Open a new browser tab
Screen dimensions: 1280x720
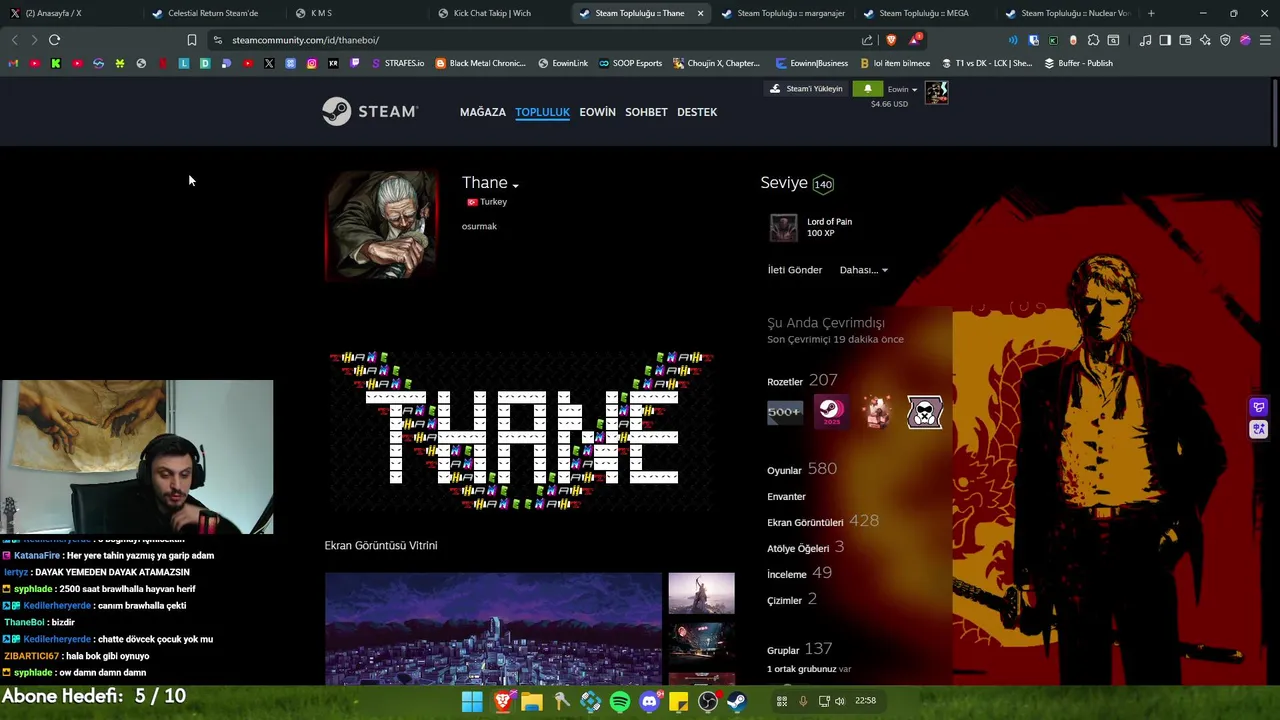pyautogui.click(x=1151, y=13)
